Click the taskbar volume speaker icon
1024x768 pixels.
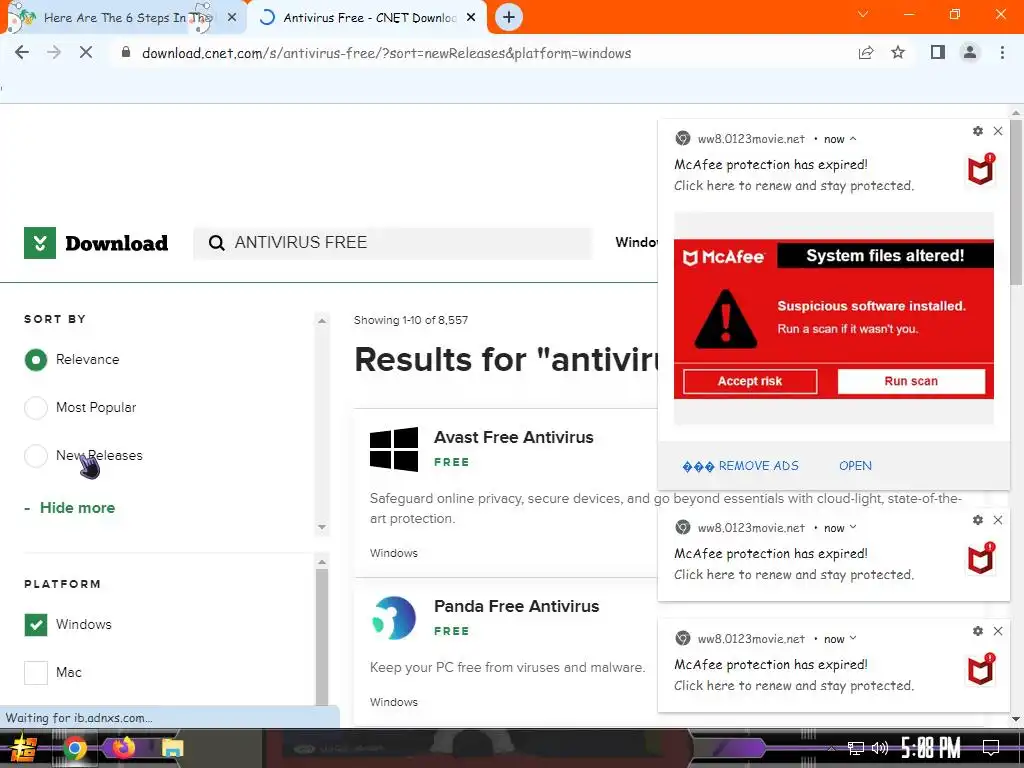click(880, 748)
